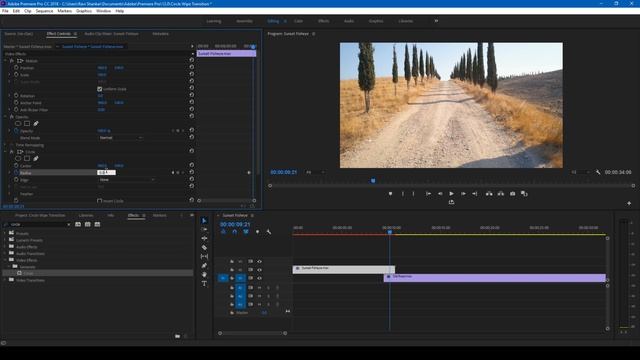Toggle Uniform Scale checkbox
The width and height of the screenshot is (640, 360).
coord(100,89)
